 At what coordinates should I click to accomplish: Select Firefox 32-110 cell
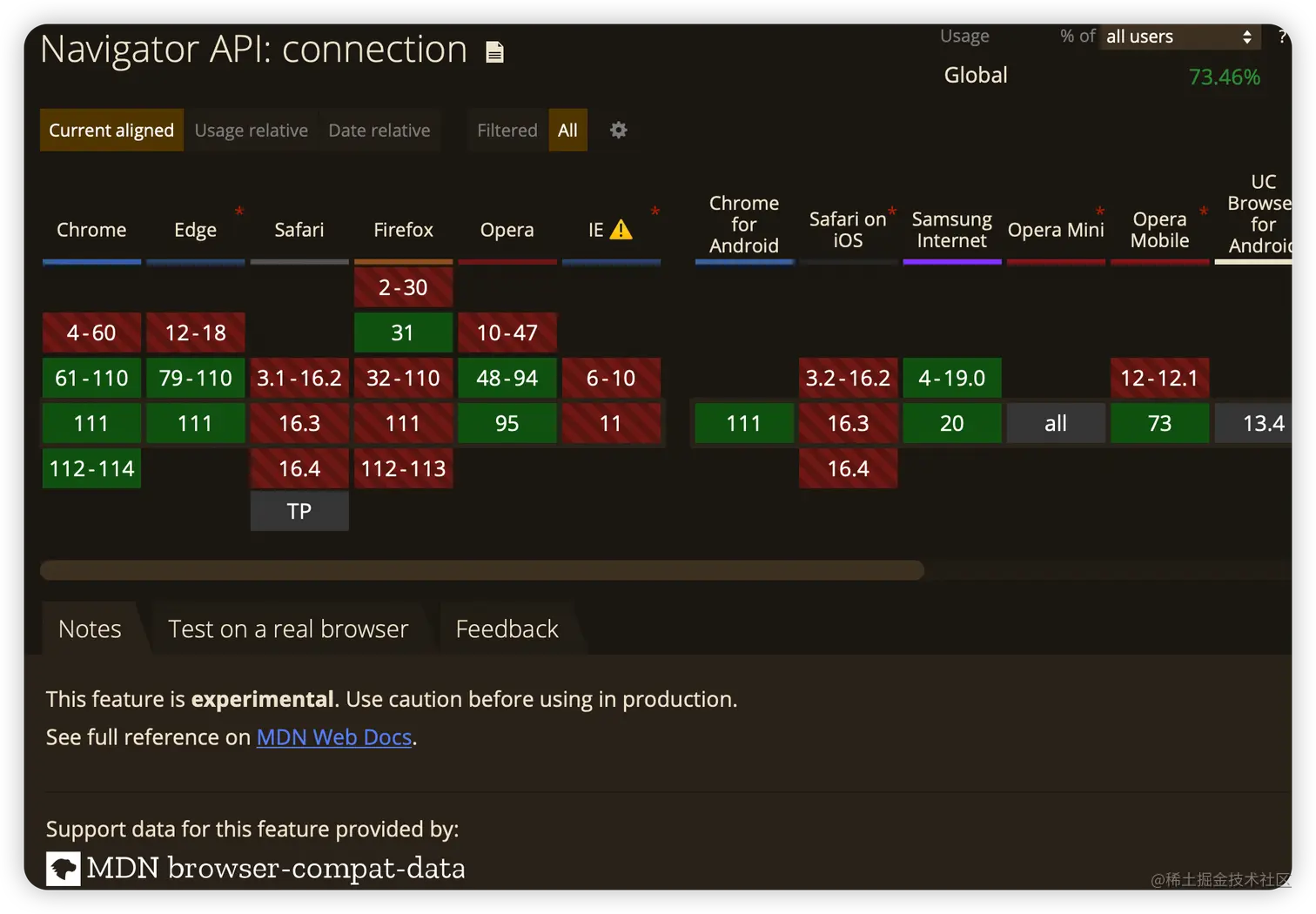403,378
